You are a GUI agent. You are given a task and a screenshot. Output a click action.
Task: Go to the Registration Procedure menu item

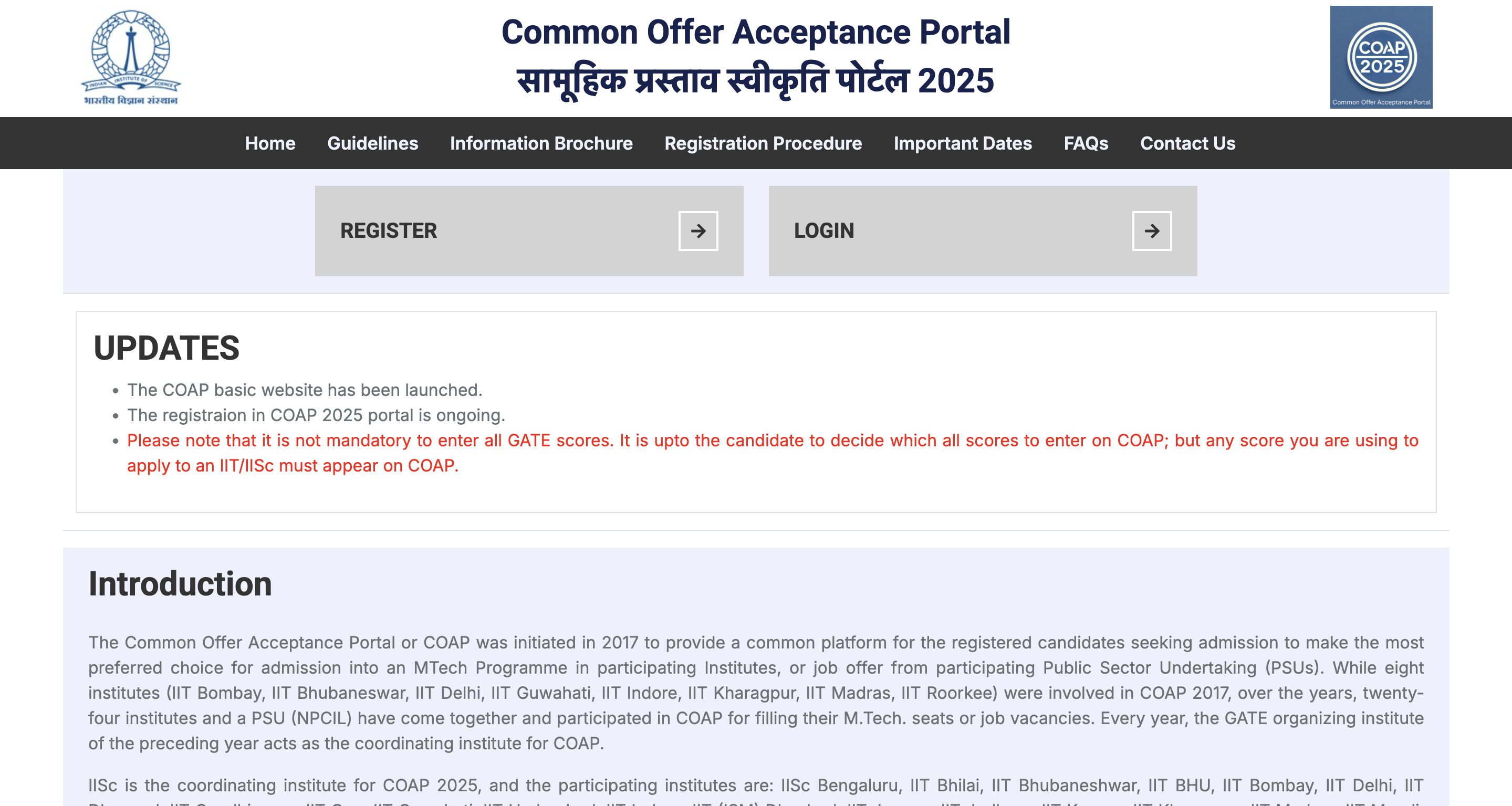[x=763, y=143]
